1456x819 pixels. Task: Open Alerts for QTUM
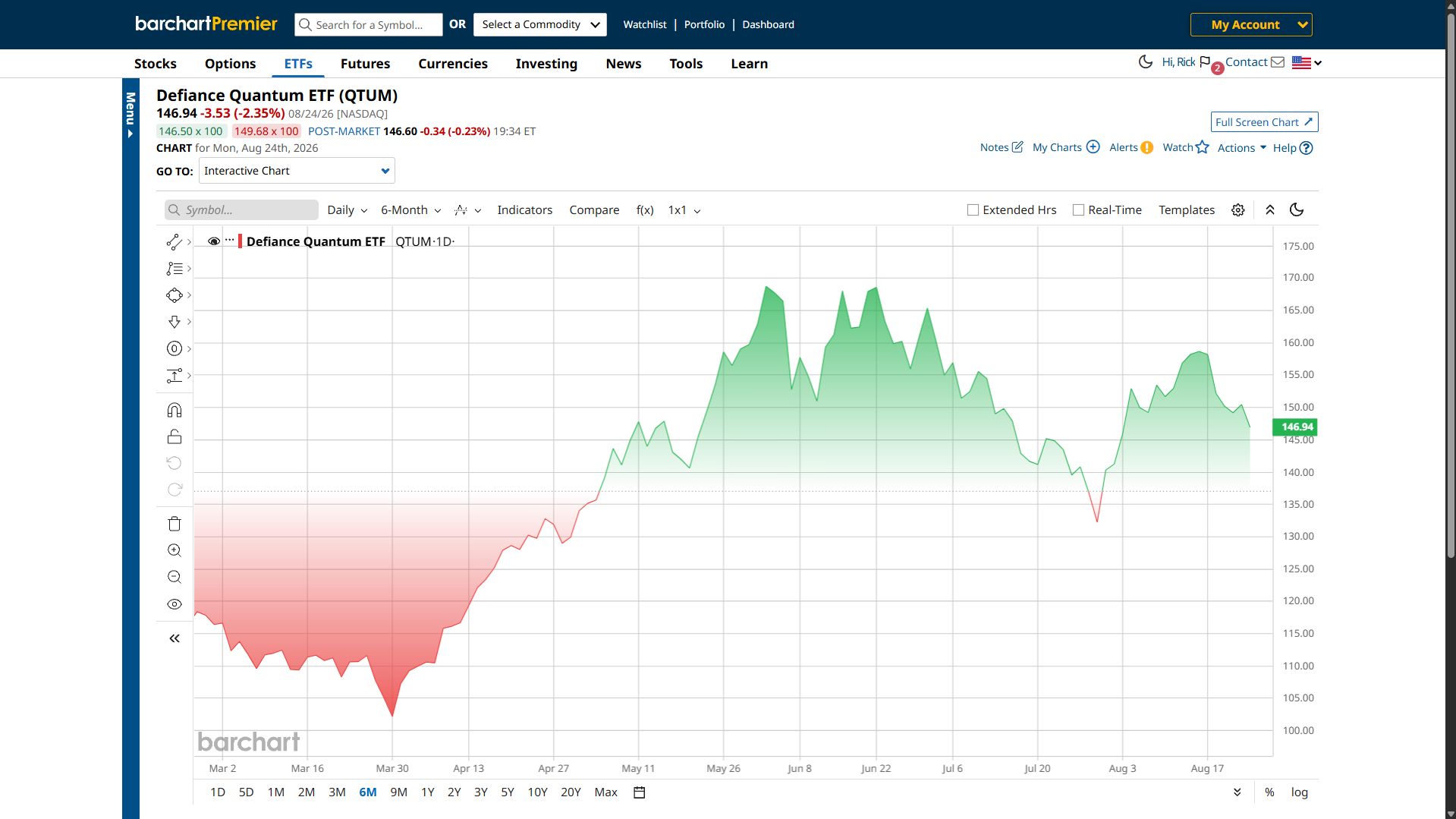pos(1131,147)
